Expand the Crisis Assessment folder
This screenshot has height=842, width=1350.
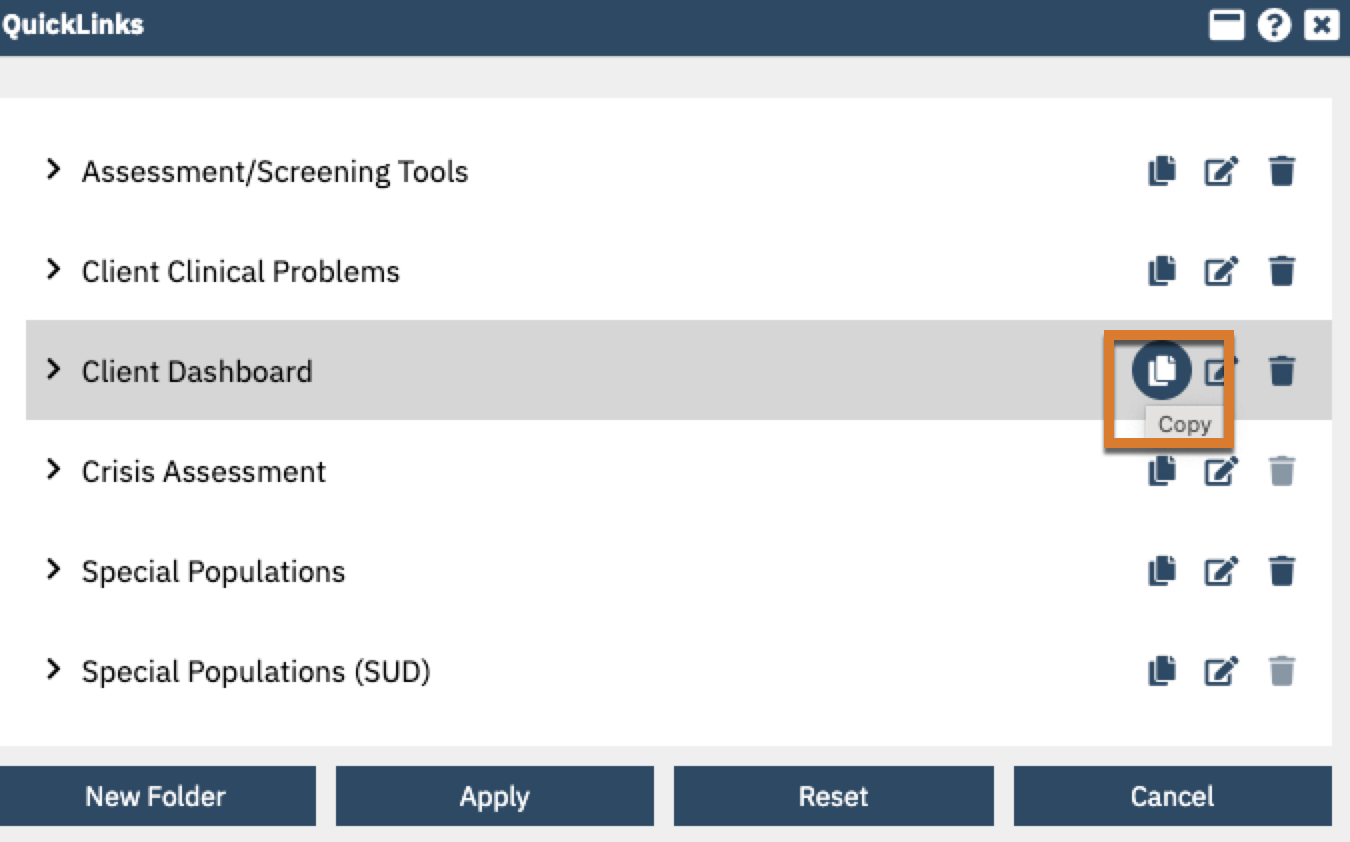click(53, 471)
